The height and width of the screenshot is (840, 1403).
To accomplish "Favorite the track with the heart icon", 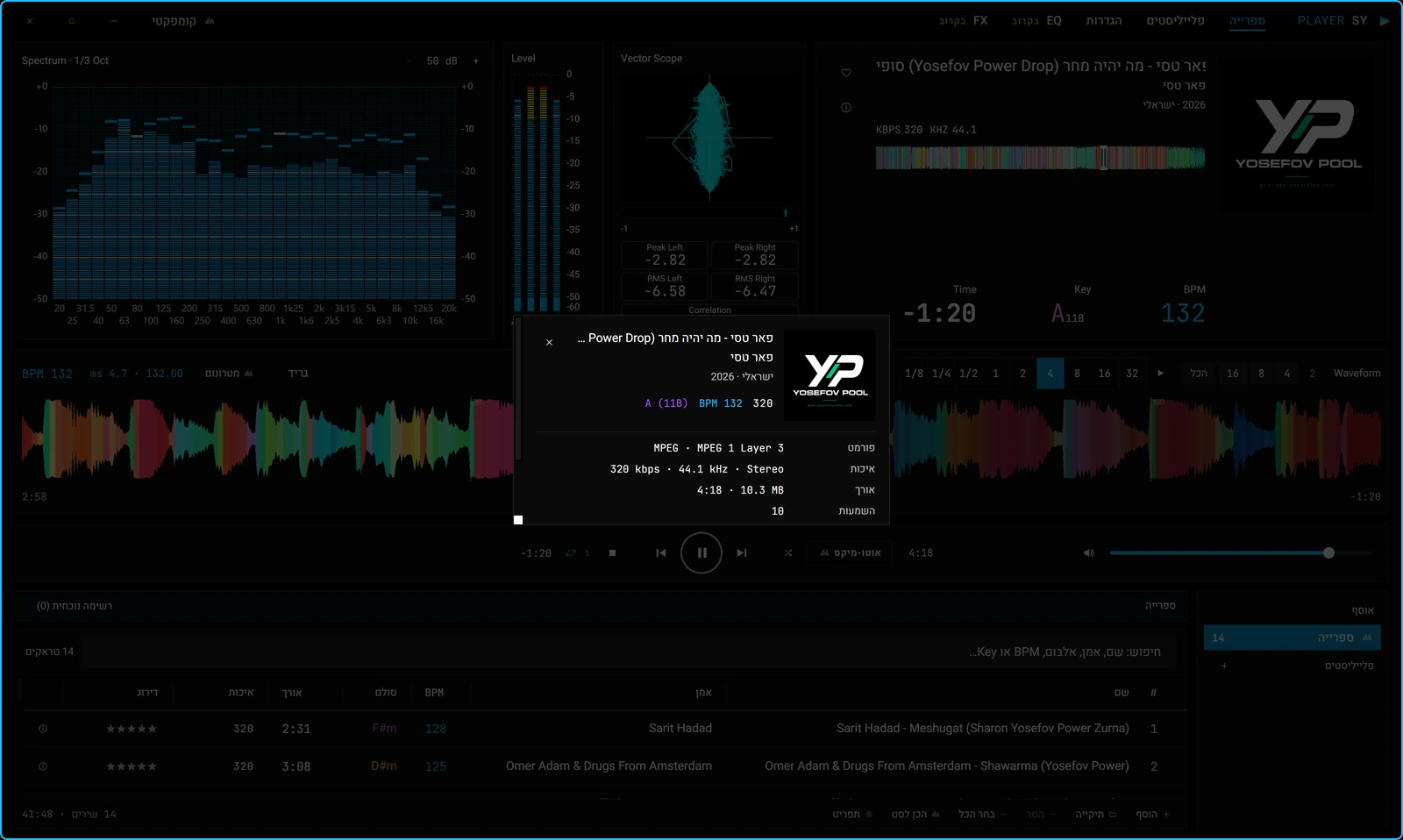I will point(846,73).
